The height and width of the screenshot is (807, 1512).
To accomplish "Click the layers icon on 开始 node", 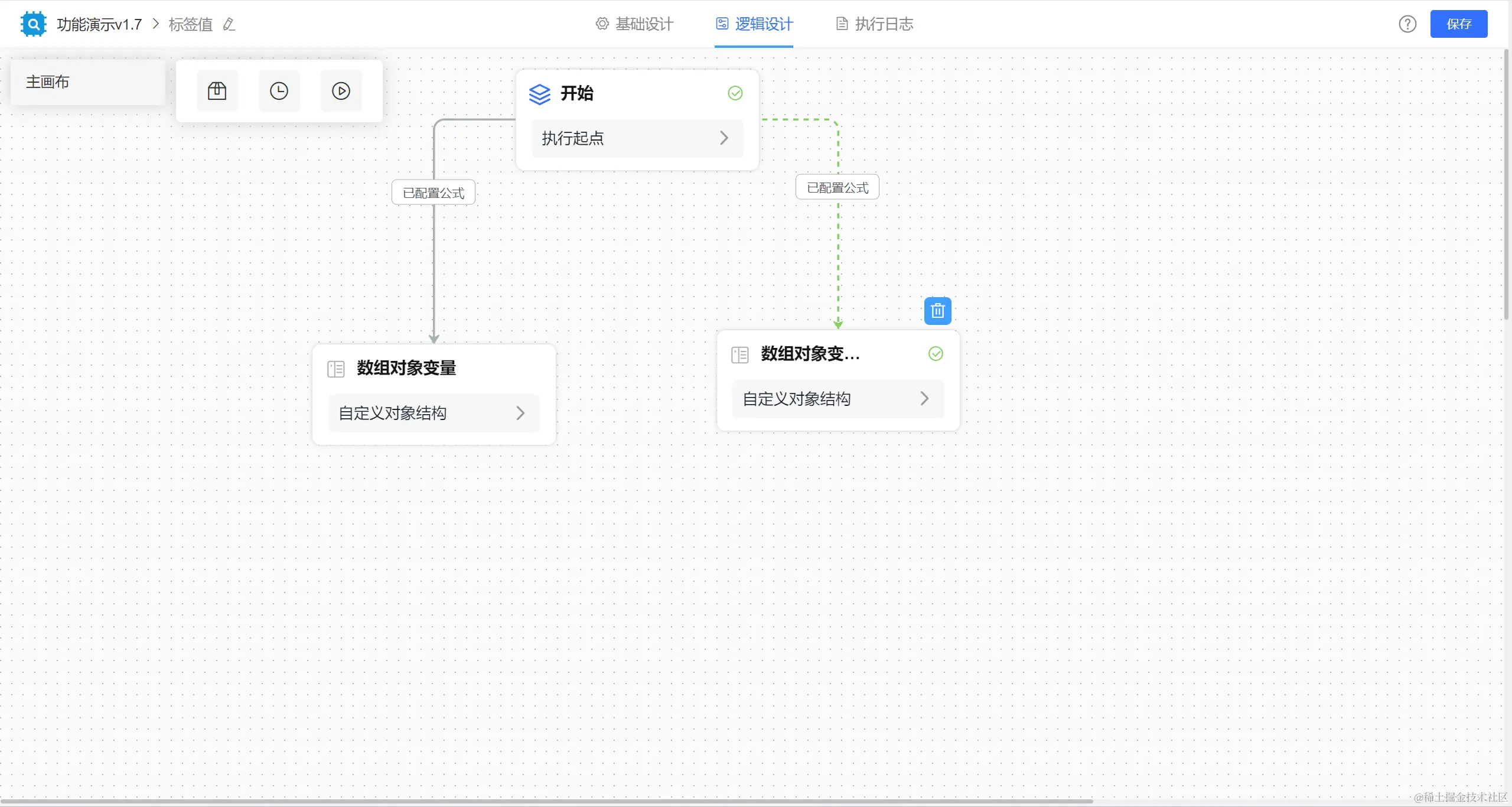I will click(539, 94).
